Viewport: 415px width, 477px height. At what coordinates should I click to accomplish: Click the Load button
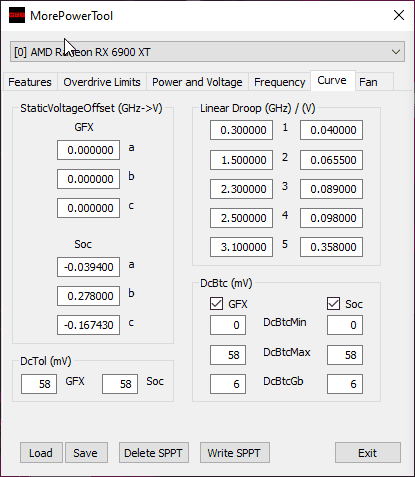tap(41, 453)
